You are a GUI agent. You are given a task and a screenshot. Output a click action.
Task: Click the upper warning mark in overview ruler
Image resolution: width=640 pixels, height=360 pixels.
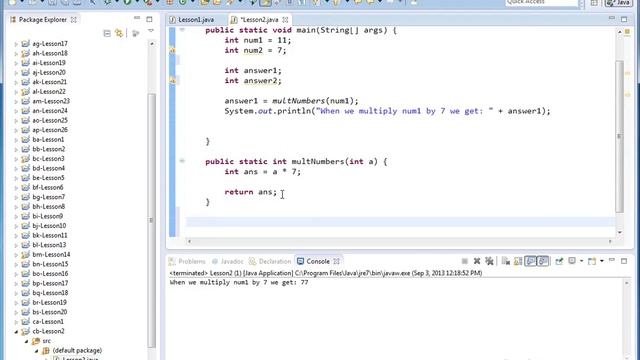(x=628, y=73)
